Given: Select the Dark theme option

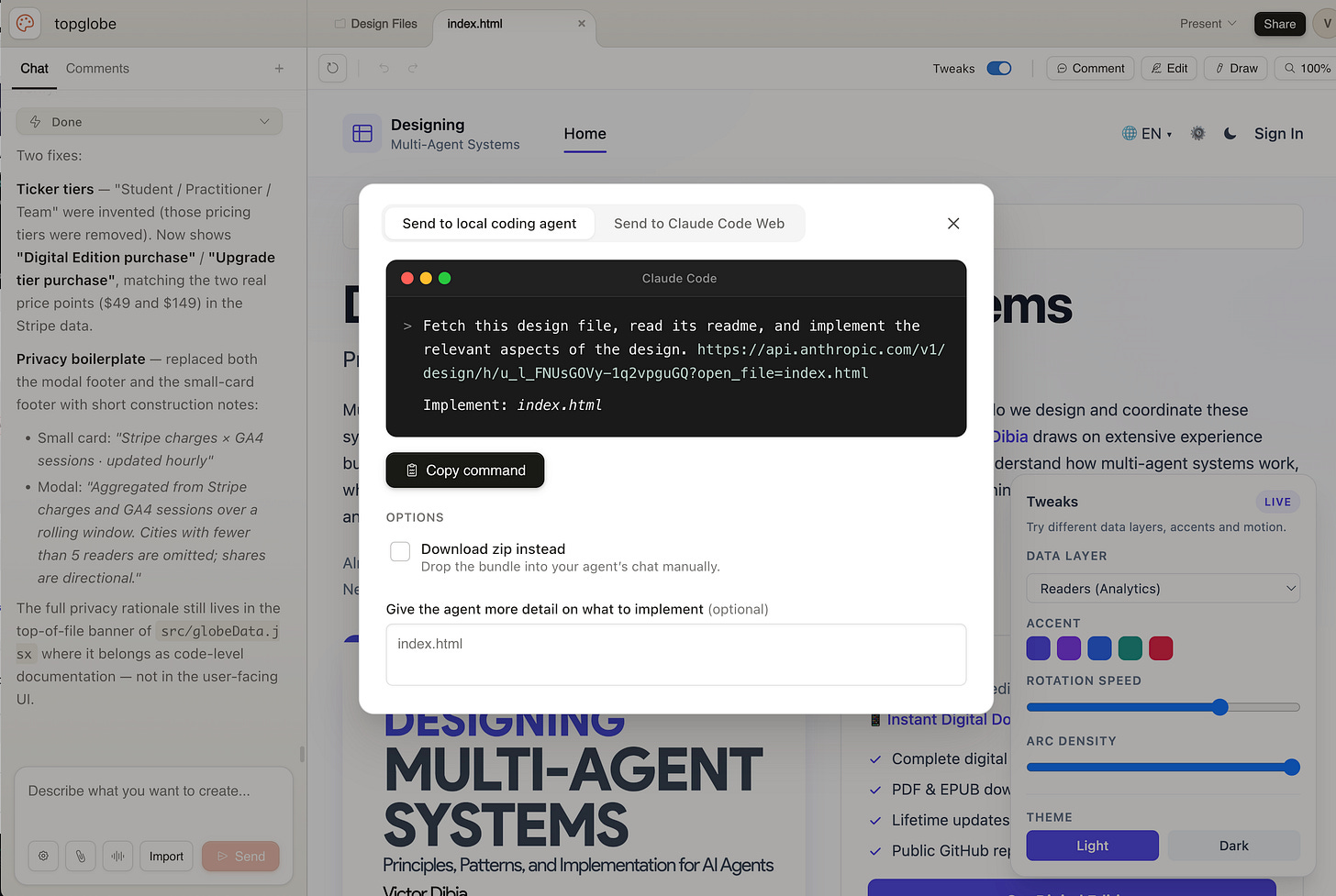Looking at the screenshot, I should (x=1233, y=846).
